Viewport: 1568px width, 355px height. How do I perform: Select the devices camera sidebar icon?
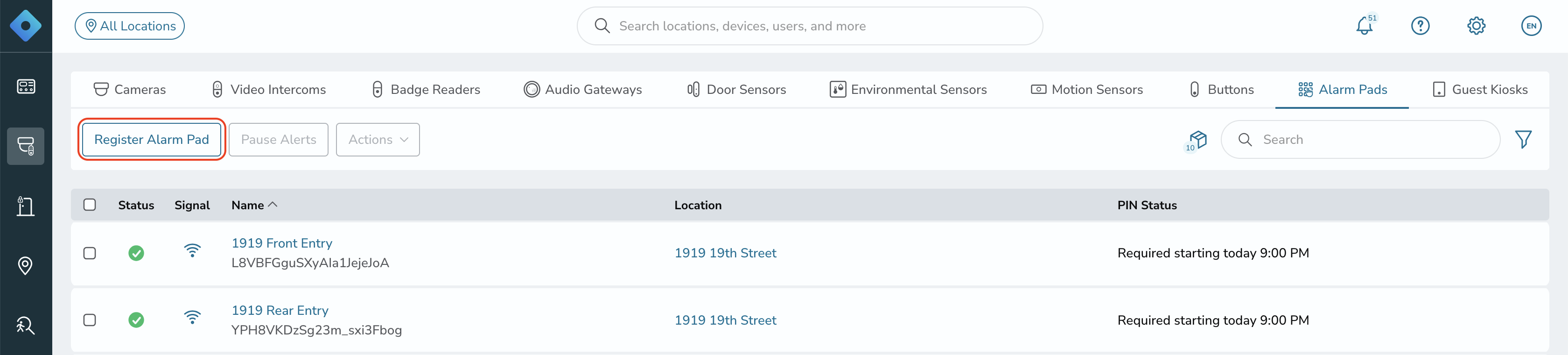tap(26, 146)
